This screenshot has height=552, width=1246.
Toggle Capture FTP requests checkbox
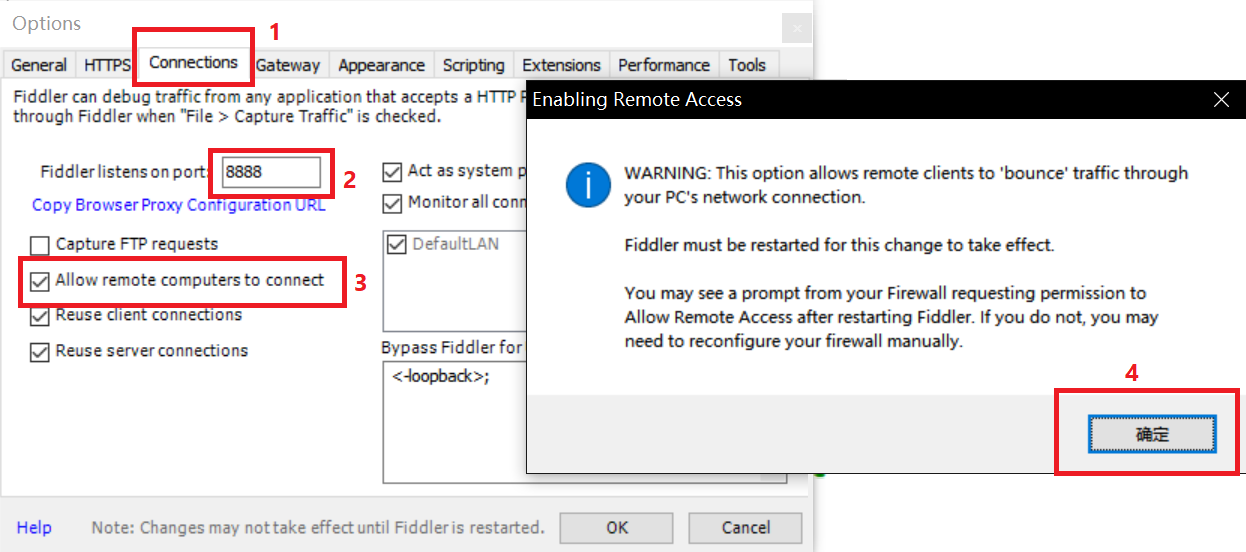[40, 245]
